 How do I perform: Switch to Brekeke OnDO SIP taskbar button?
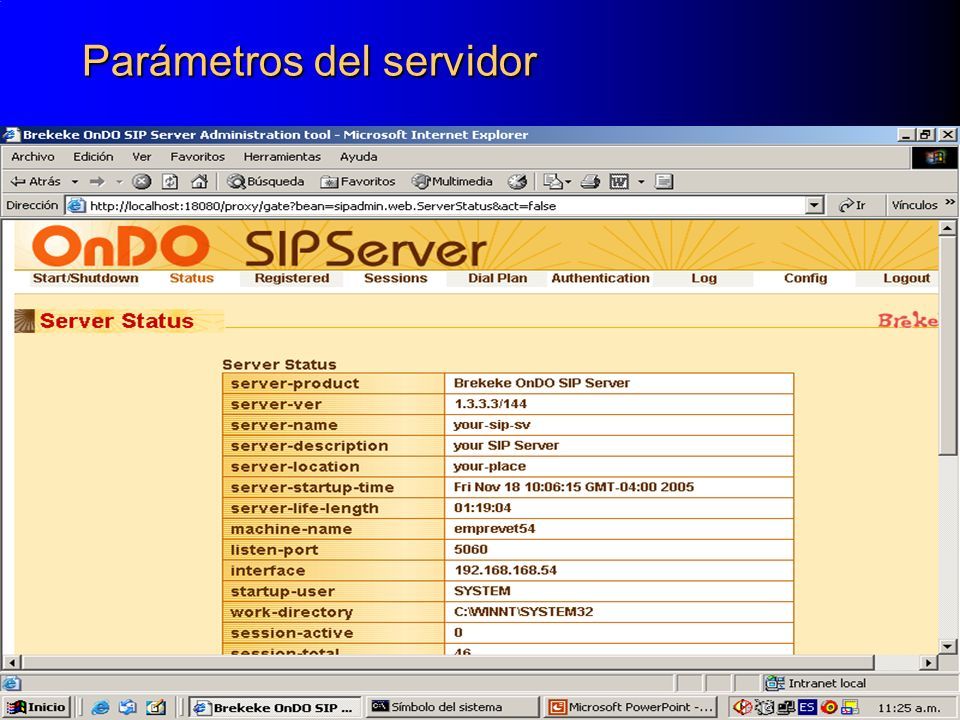click(275, 707)
